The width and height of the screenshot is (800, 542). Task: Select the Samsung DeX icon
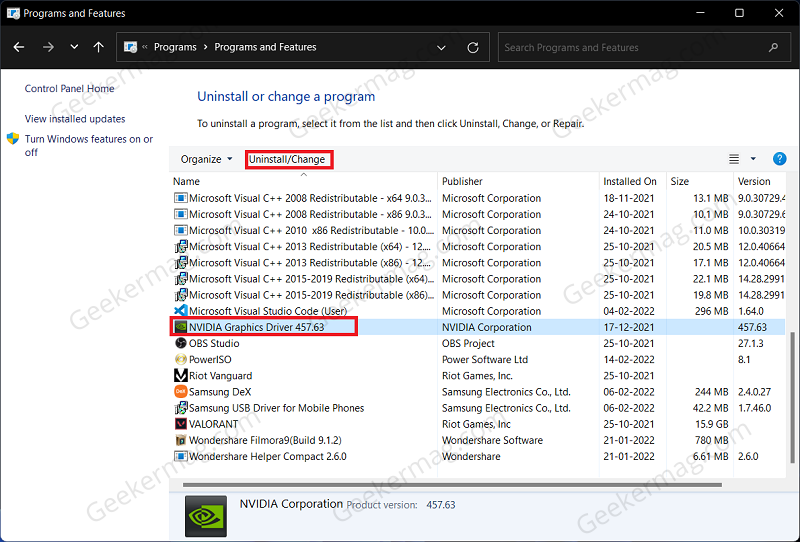click(x=181, y=392)
